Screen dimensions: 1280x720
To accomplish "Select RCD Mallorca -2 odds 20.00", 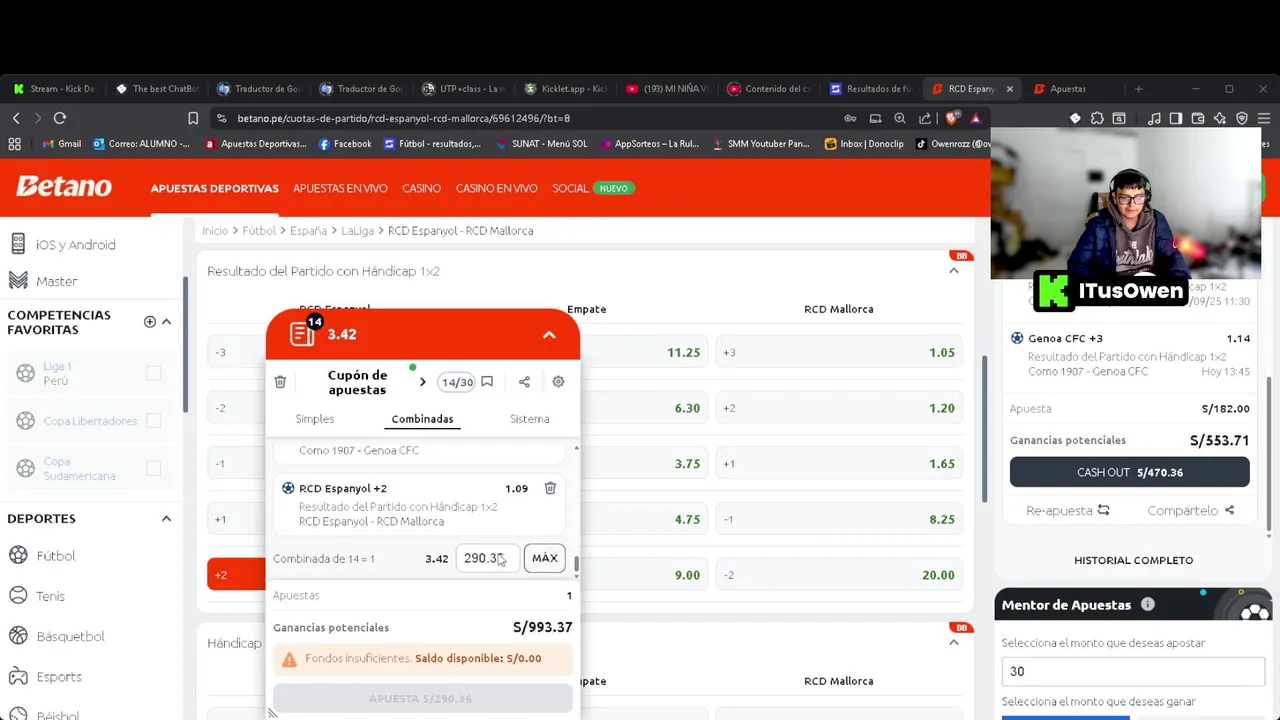I will (838, 575).
